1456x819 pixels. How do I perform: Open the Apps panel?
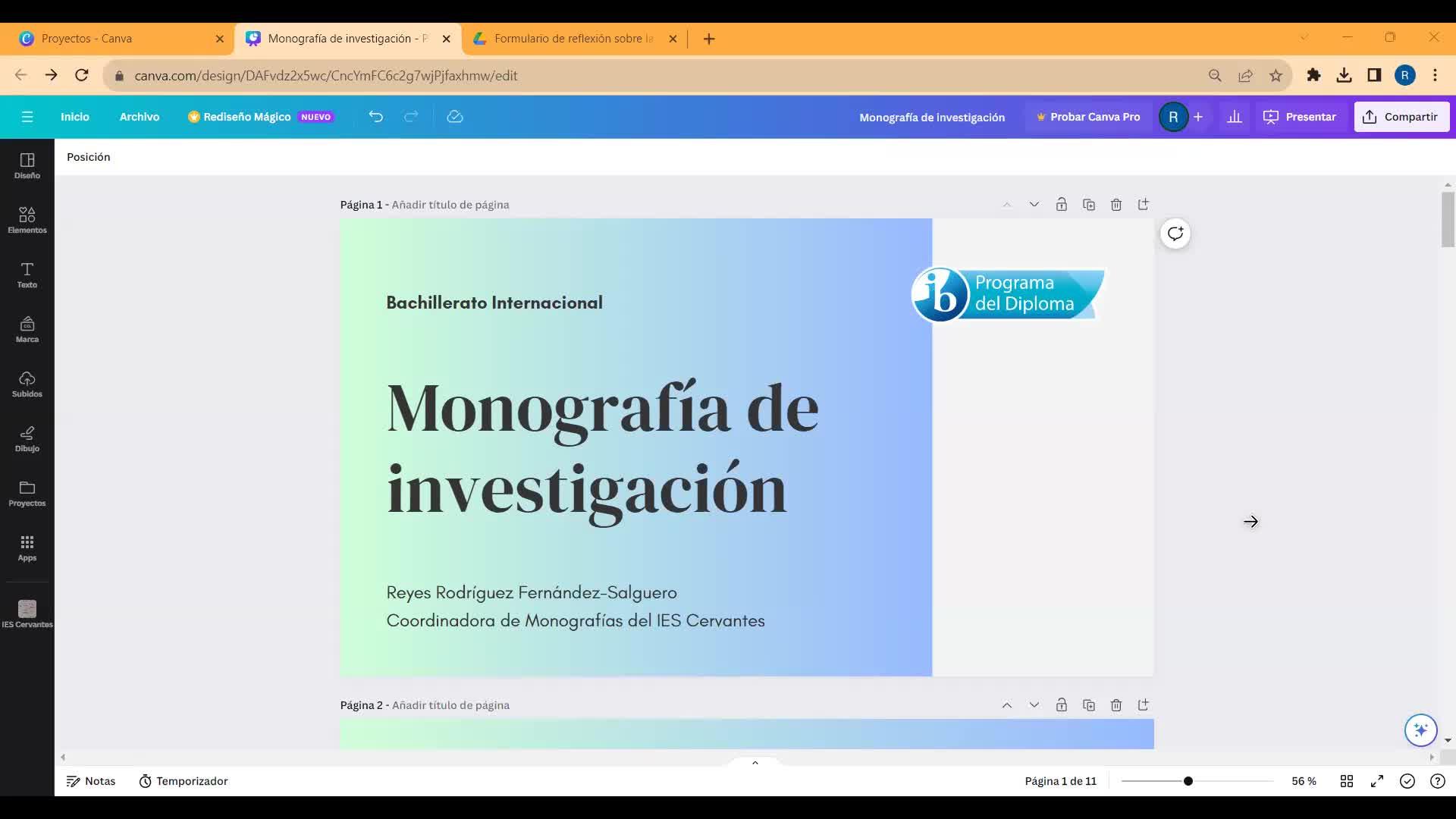[x=27, y=548]
